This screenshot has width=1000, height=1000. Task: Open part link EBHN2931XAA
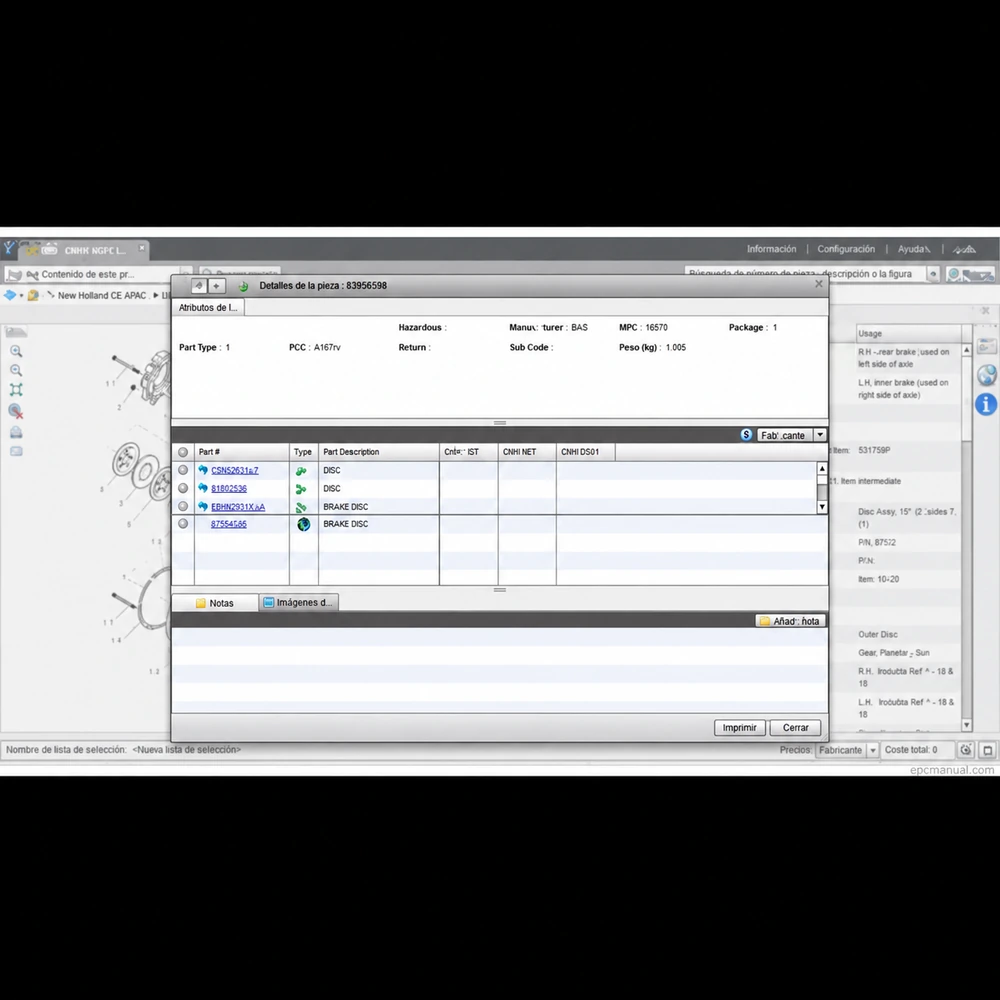tap(238, 507)
